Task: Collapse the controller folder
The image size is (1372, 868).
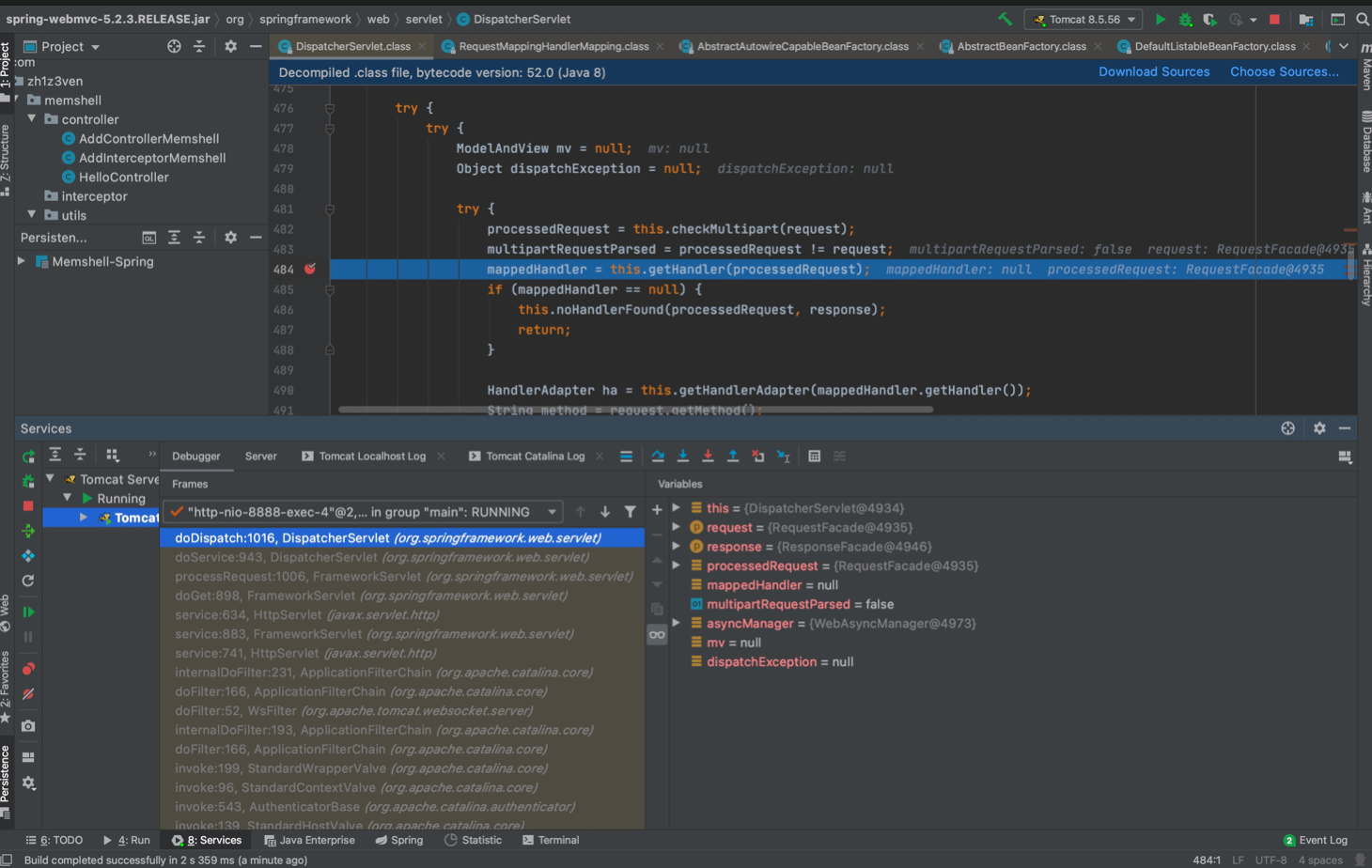Action: (32, 119)
